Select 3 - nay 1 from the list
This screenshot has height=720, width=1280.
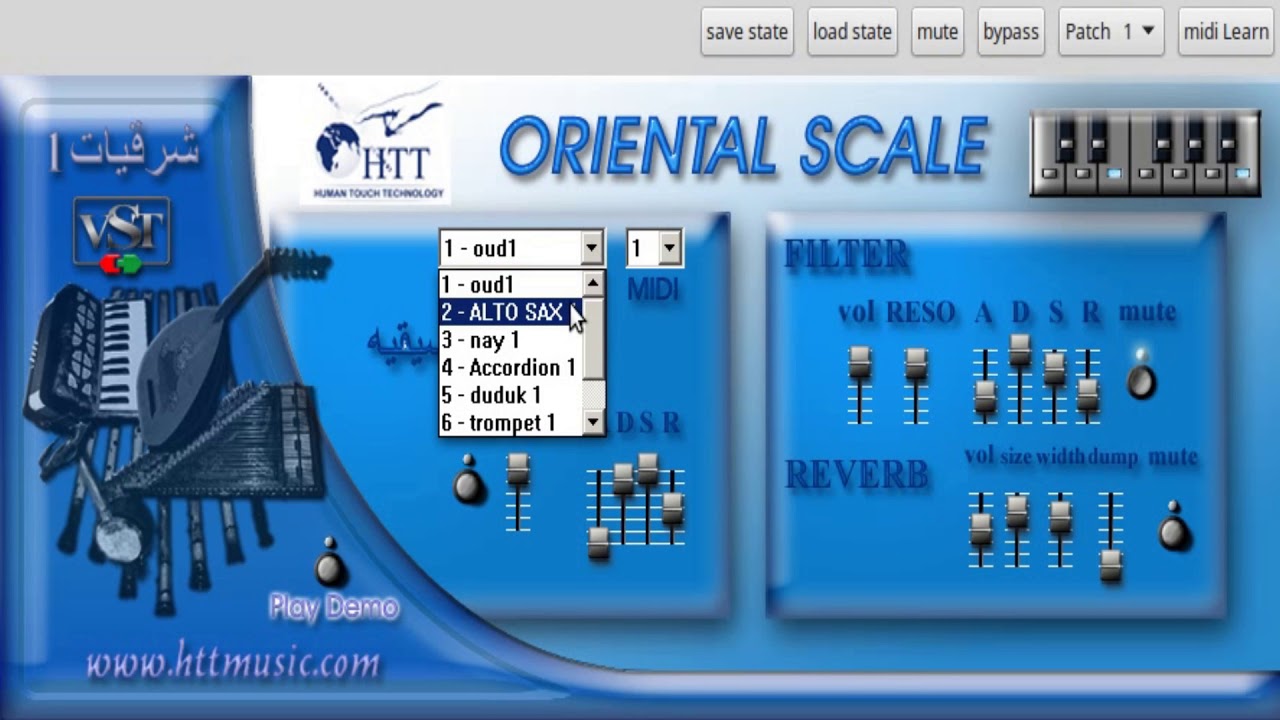click(510, 340)
